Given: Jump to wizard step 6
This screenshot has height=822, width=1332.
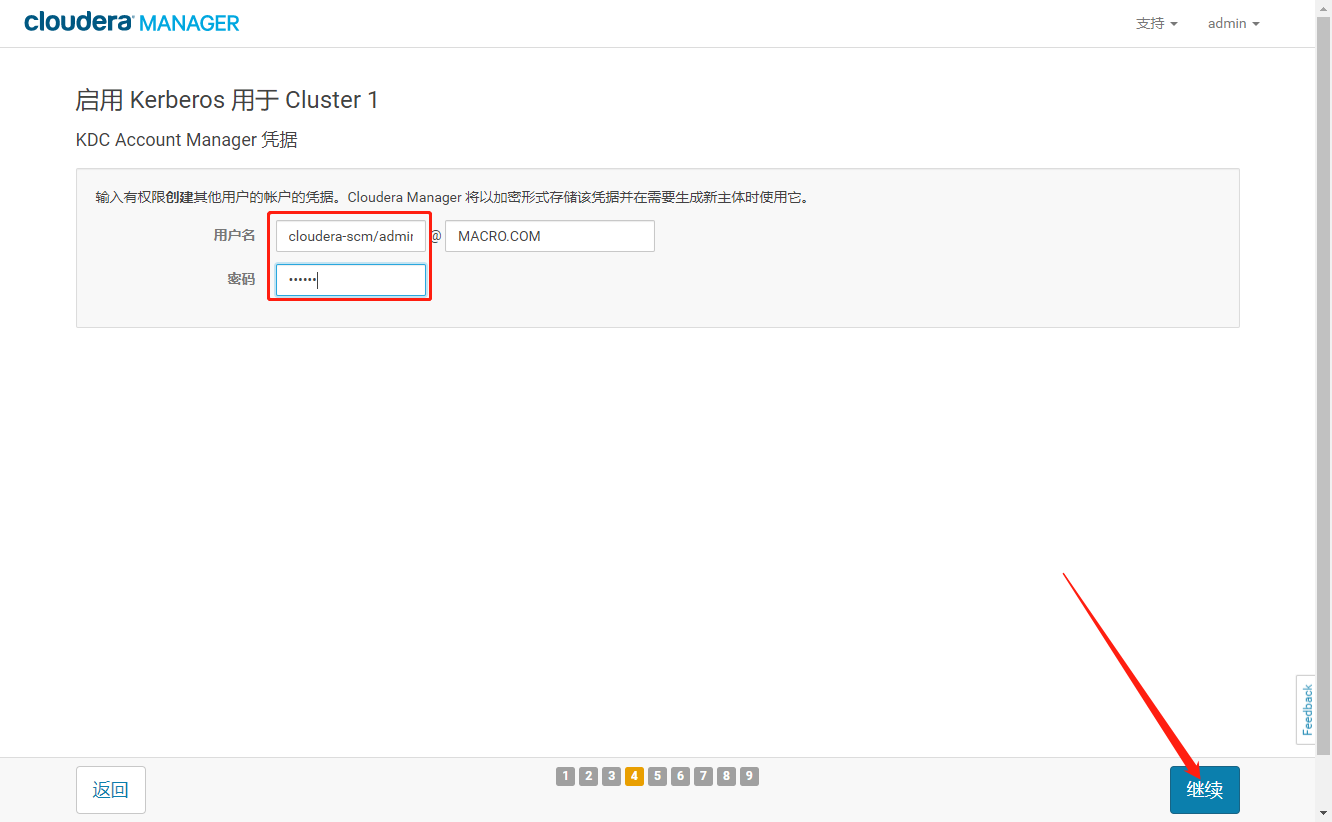Looking at the screenshot, I should 680,776.
